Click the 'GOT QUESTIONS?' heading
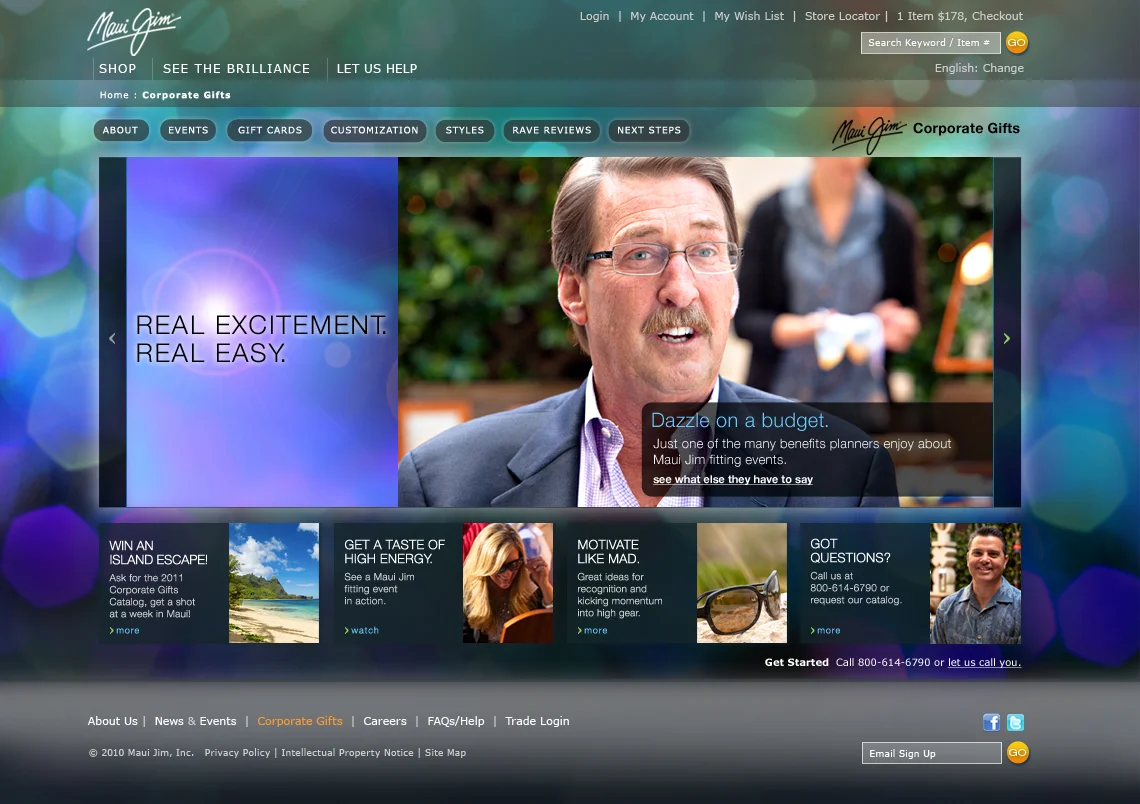1140x804 pixels. coord(850,551)
